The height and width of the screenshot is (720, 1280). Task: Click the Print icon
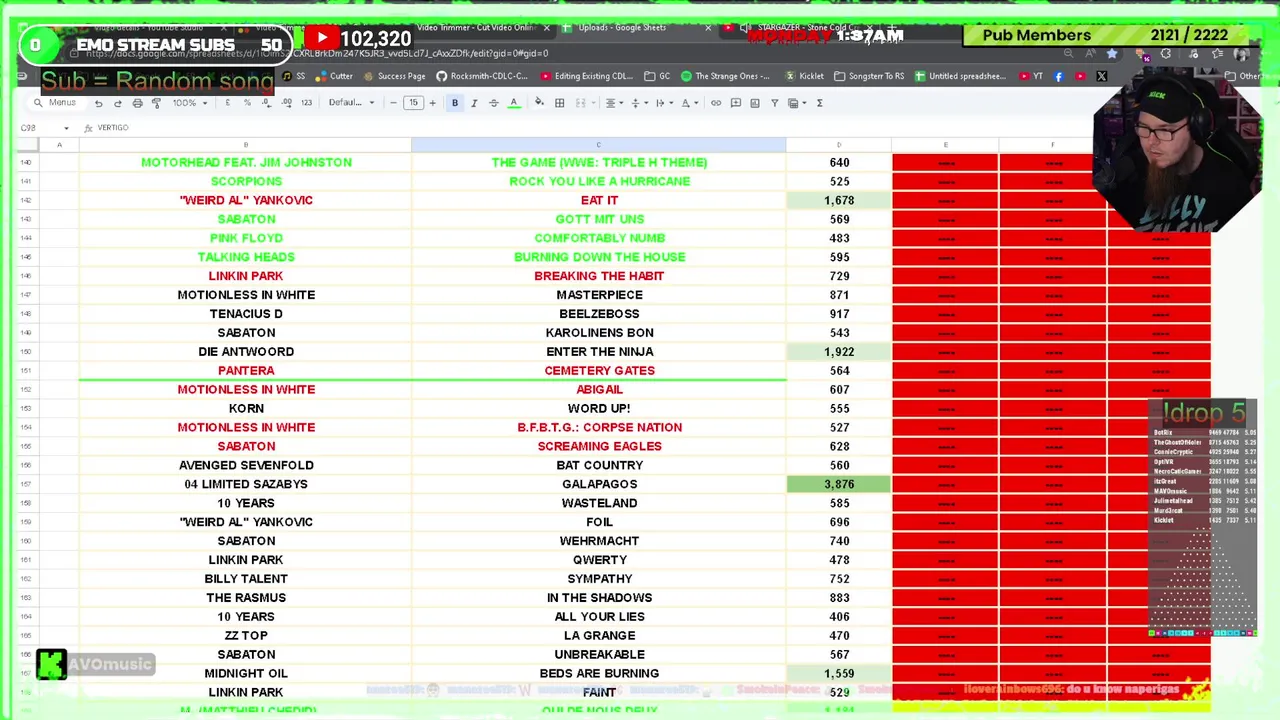point(137,103)
